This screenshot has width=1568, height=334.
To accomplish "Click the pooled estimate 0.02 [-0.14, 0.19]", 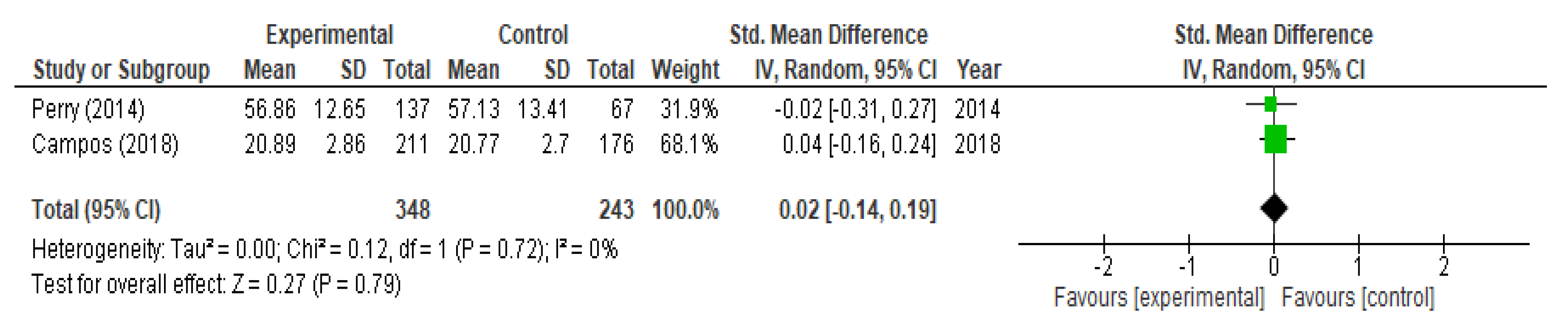I will (857, 210).
